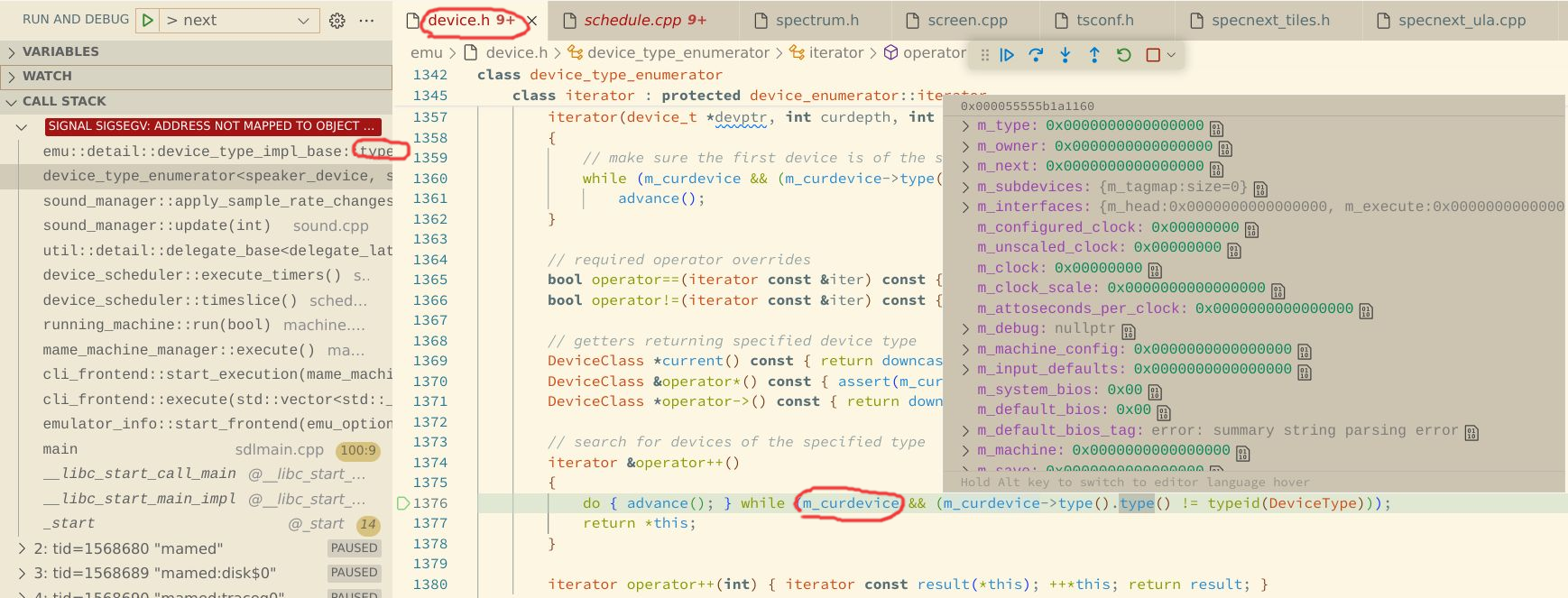Collapse the CALL STACK section
Screen dimensions: 1568x598
pyautogui.click(x=64, y=101)
